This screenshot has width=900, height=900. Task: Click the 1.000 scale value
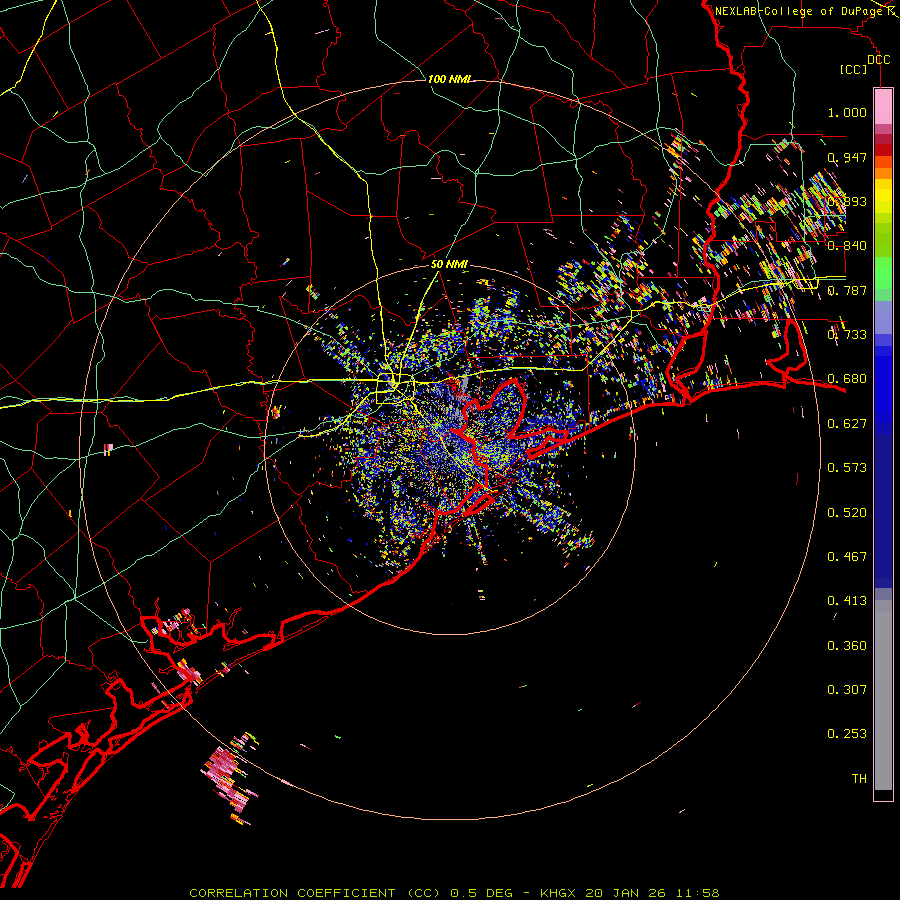pyautogui.click(x=847, y=112)
